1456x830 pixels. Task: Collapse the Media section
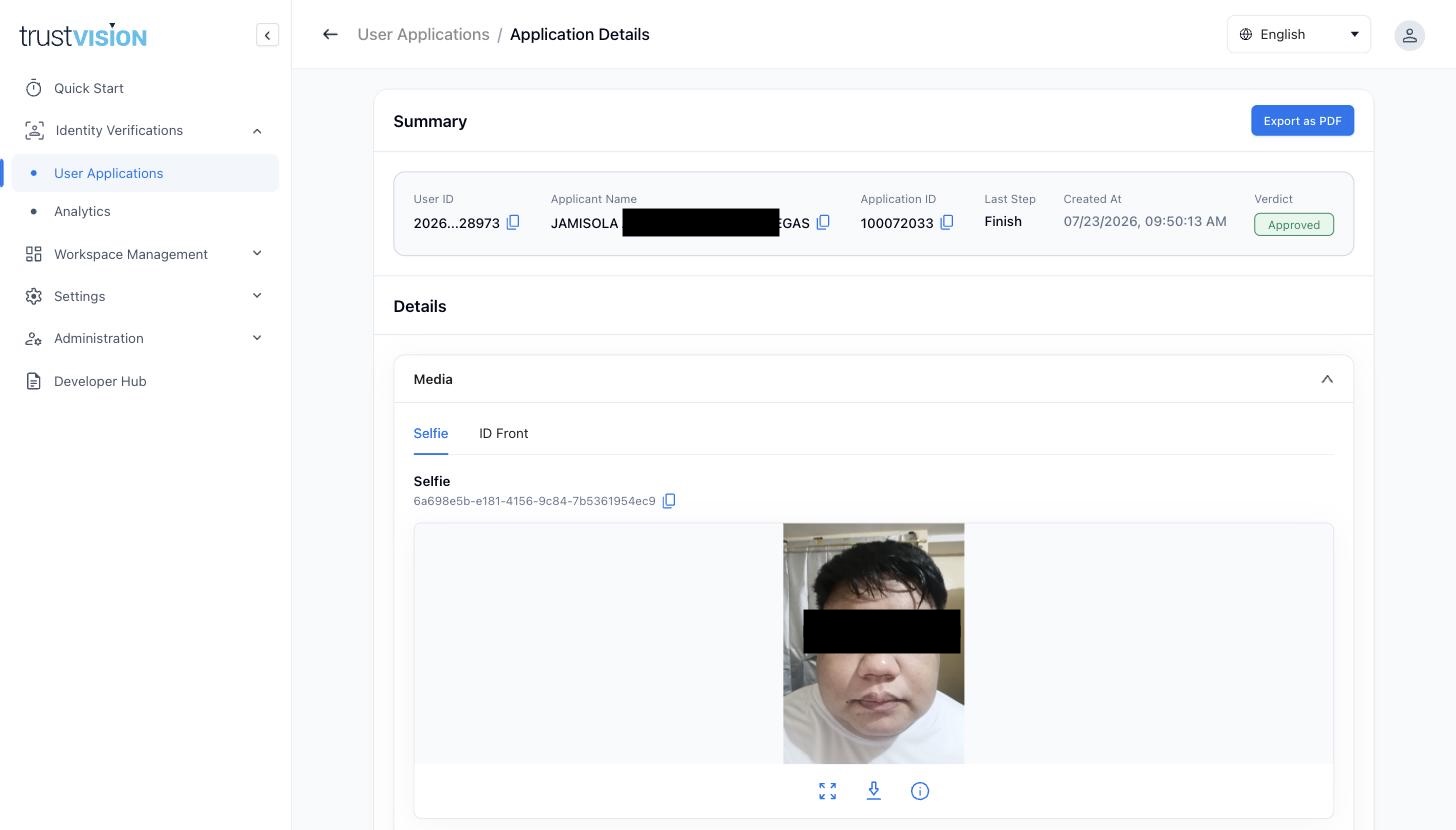[1327, 379]
